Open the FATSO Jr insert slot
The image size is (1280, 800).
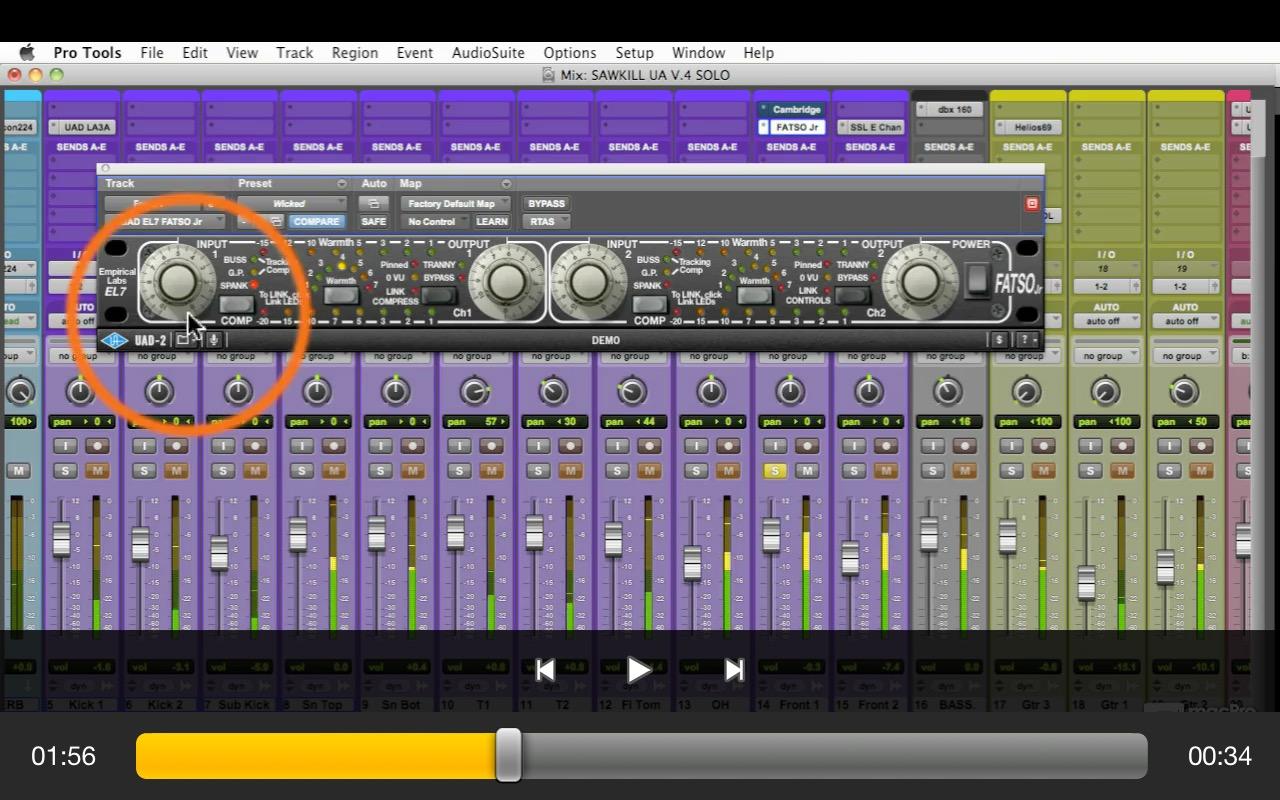point(798,127)
